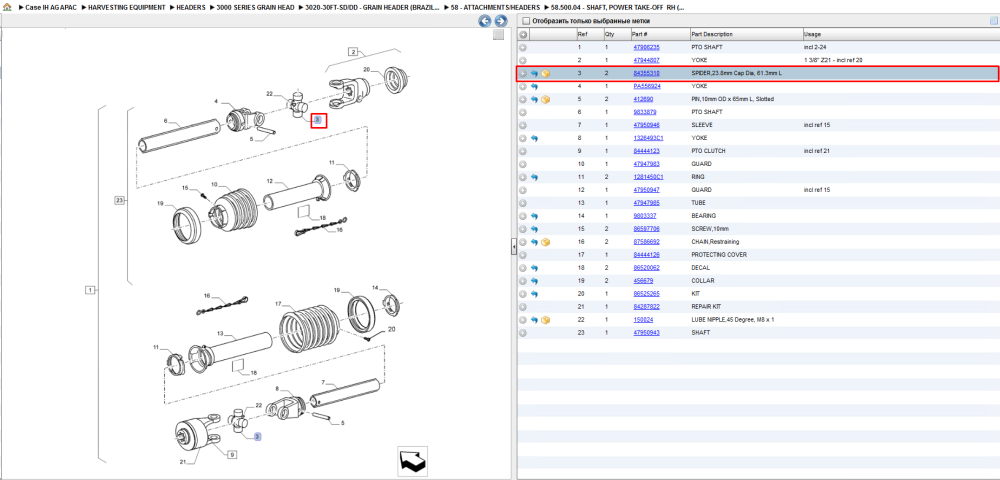Screen dimensions: 1000x480
Task: Select '1 3/8" Z21 - incl ref 20' usage text
Action: tap(834, 60)
